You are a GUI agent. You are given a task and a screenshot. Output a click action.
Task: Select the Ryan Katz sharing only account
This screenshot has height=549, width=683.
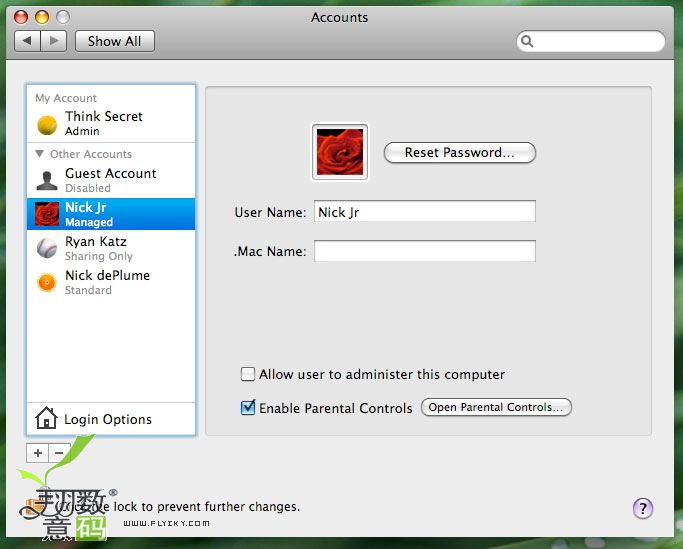tap(111, 248)
